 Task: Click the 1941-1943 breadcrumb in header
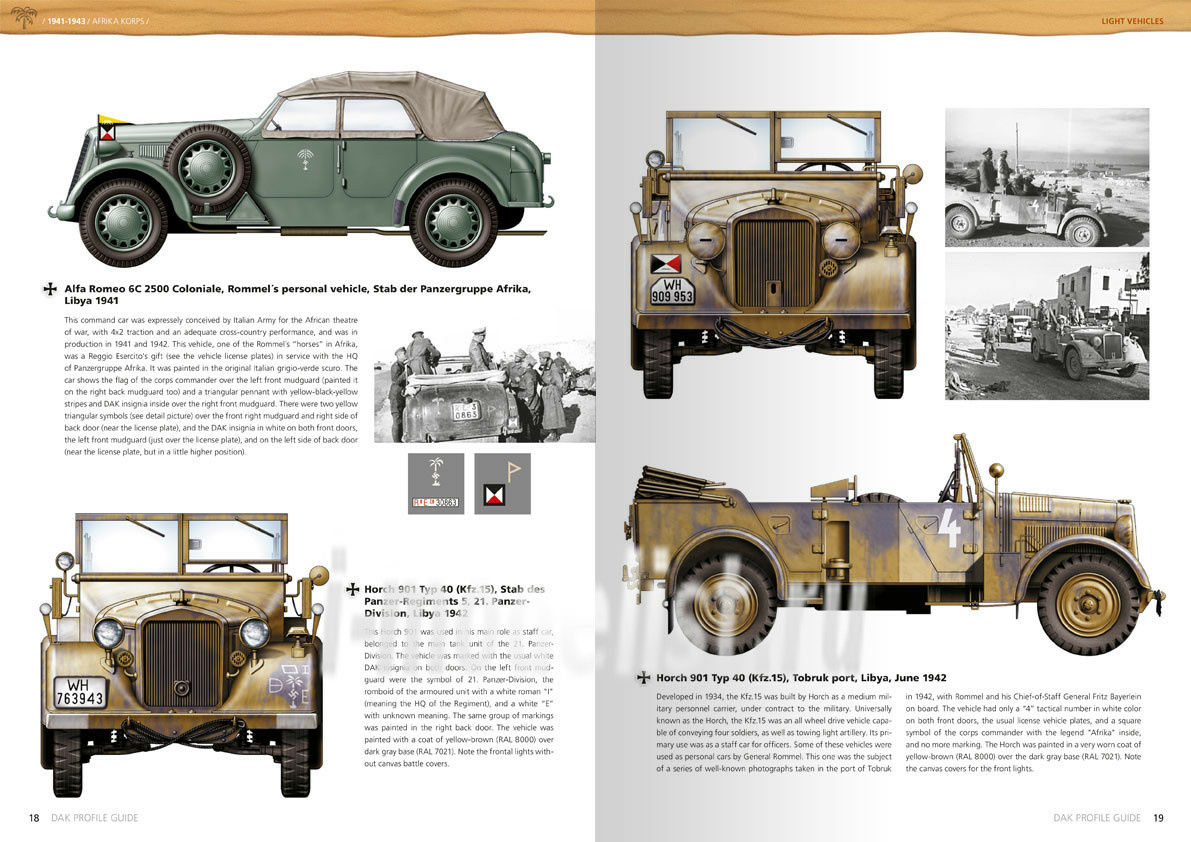coord(67,21)
